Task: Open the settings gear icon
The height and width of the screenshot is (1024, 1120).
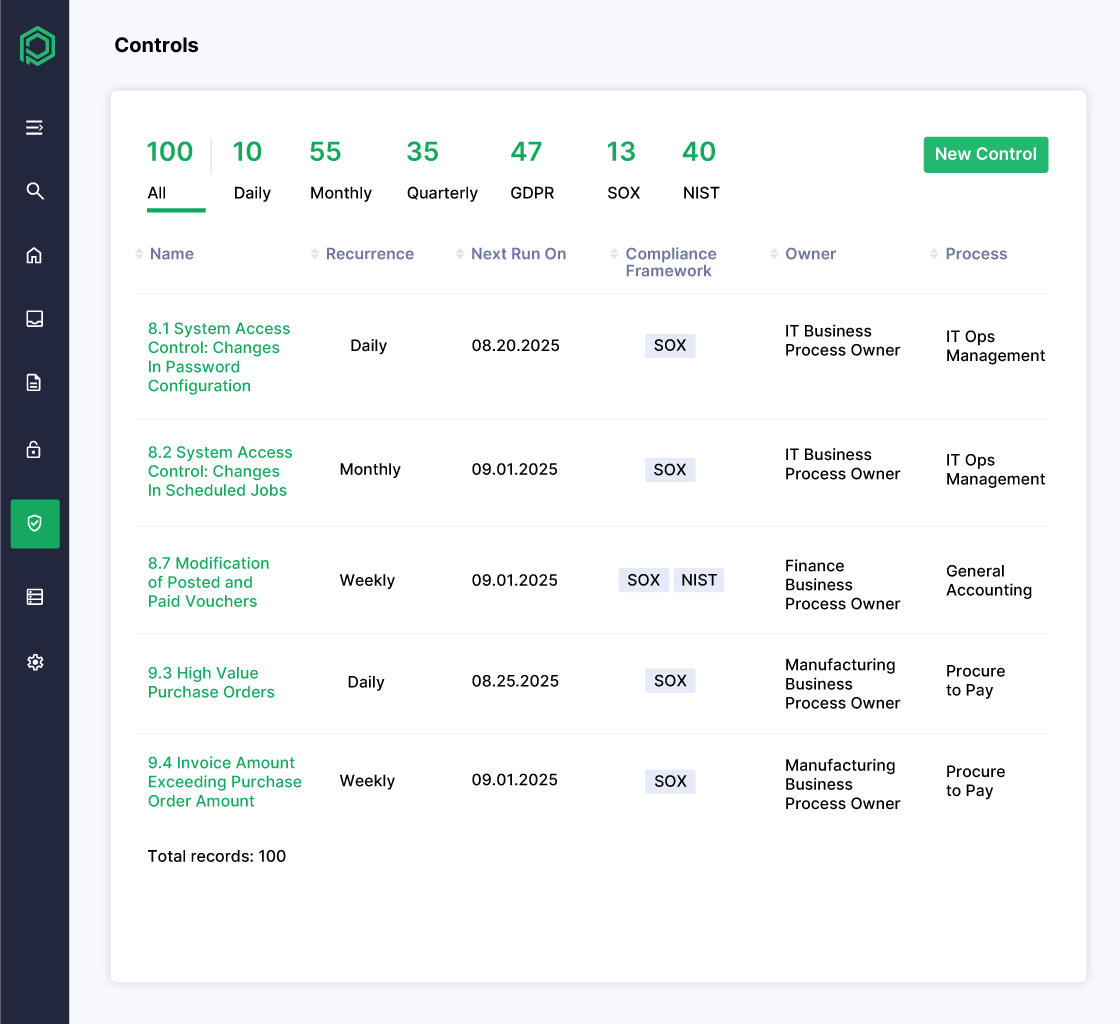Action: 35,661
